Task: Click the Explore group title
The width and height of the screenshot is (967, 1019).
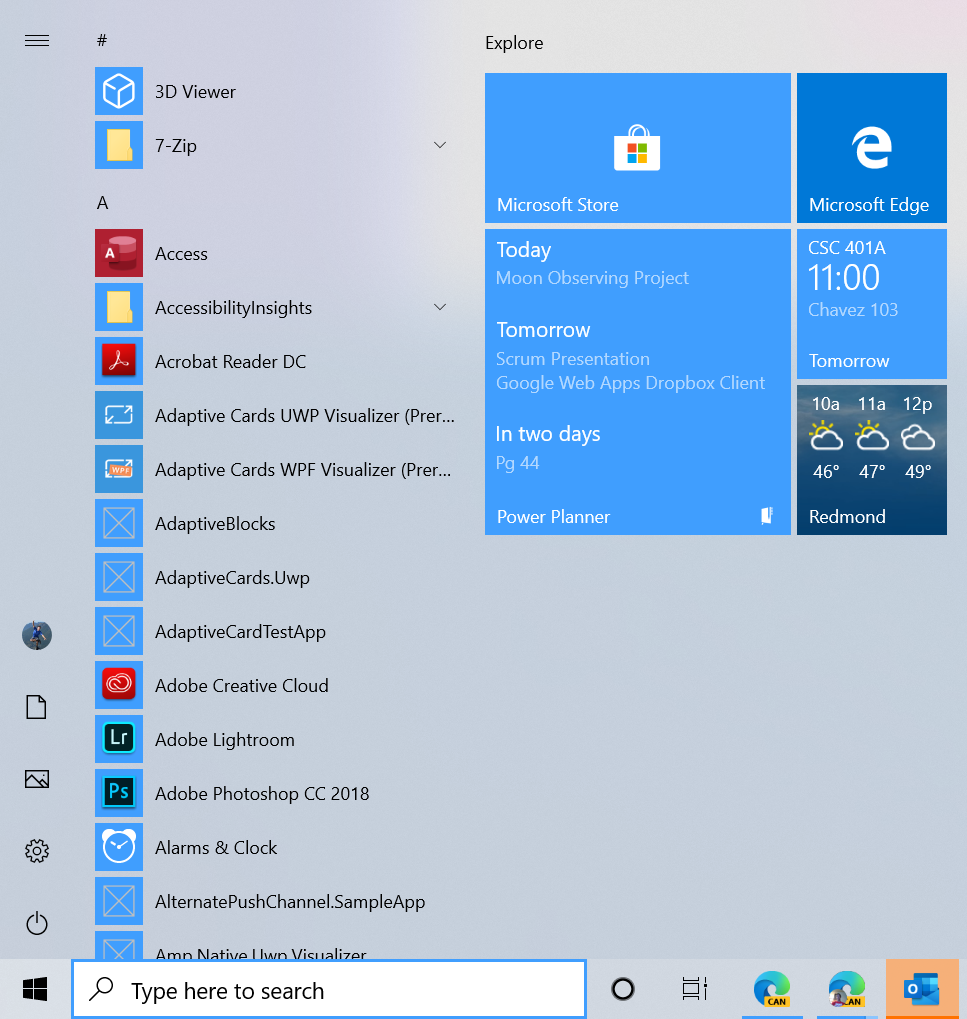Action: (x=514, y=43)
